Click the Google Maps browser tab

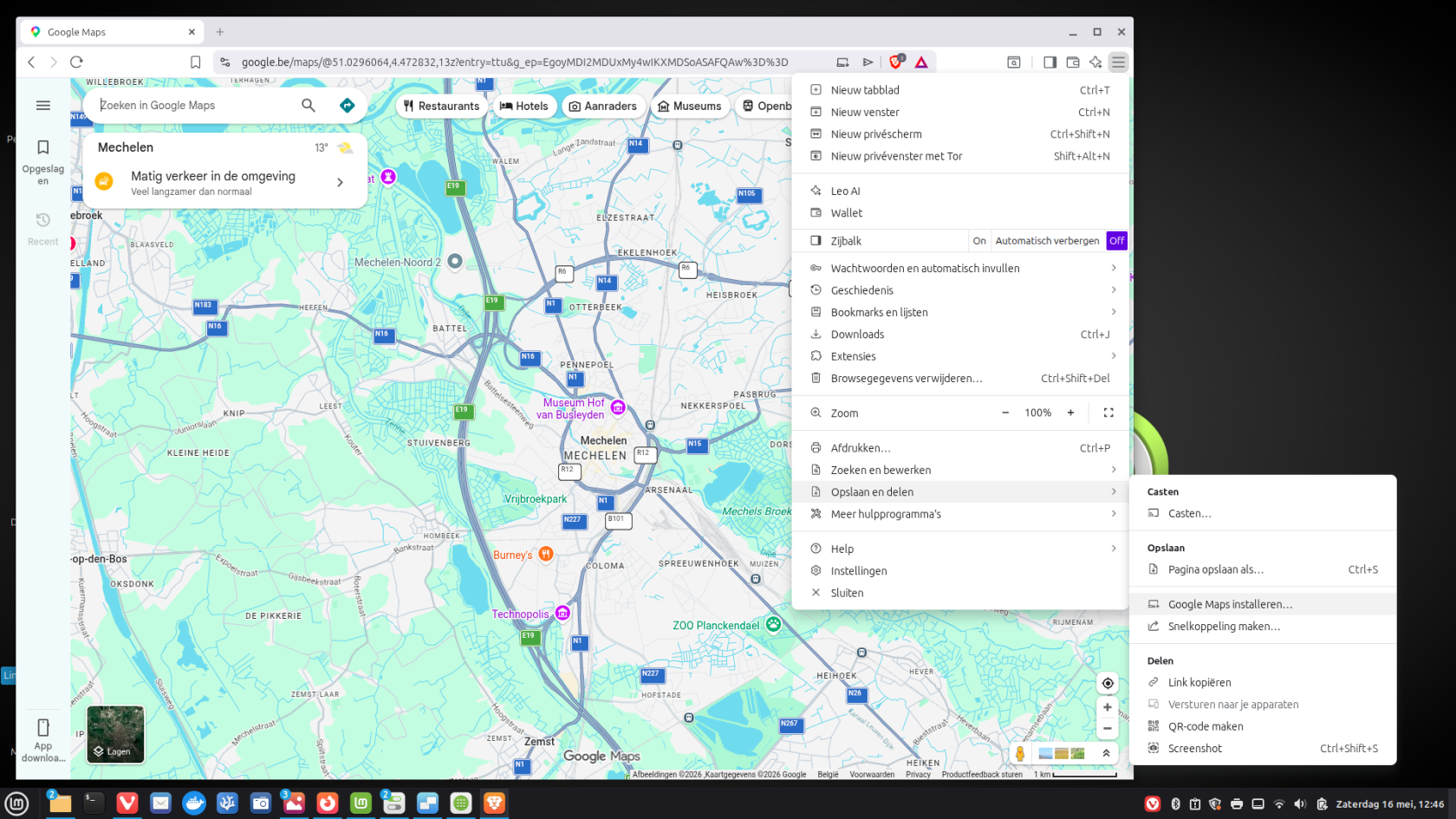tap(113, 32)
